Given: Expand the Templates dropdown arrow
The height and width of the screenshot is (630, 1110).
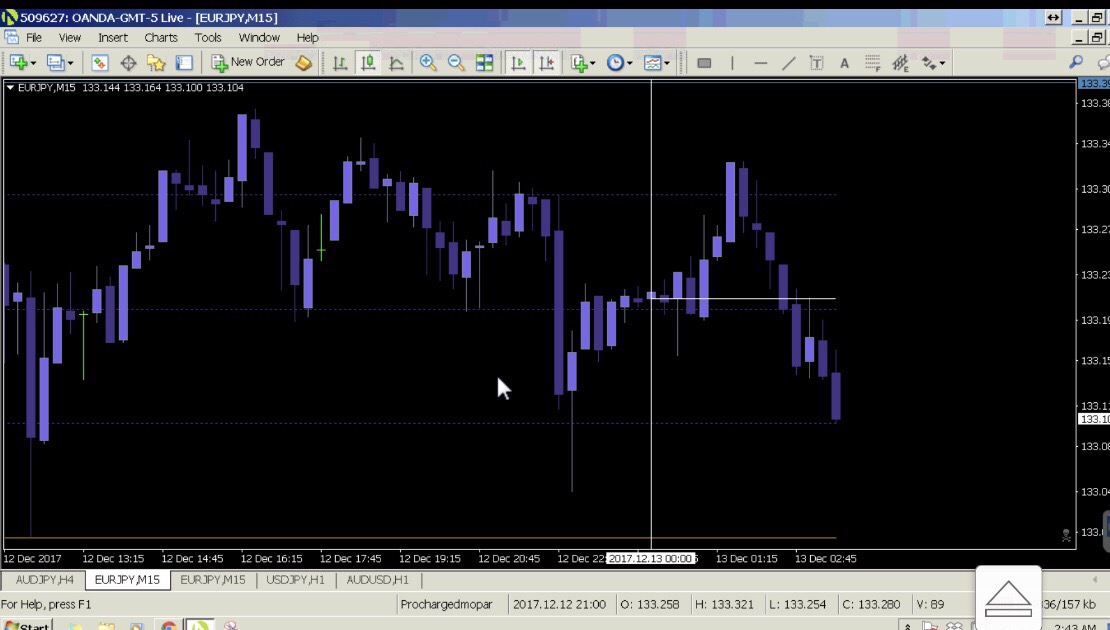Looking at the screenshot, I should pyautogui.click(x=667, y=64).
